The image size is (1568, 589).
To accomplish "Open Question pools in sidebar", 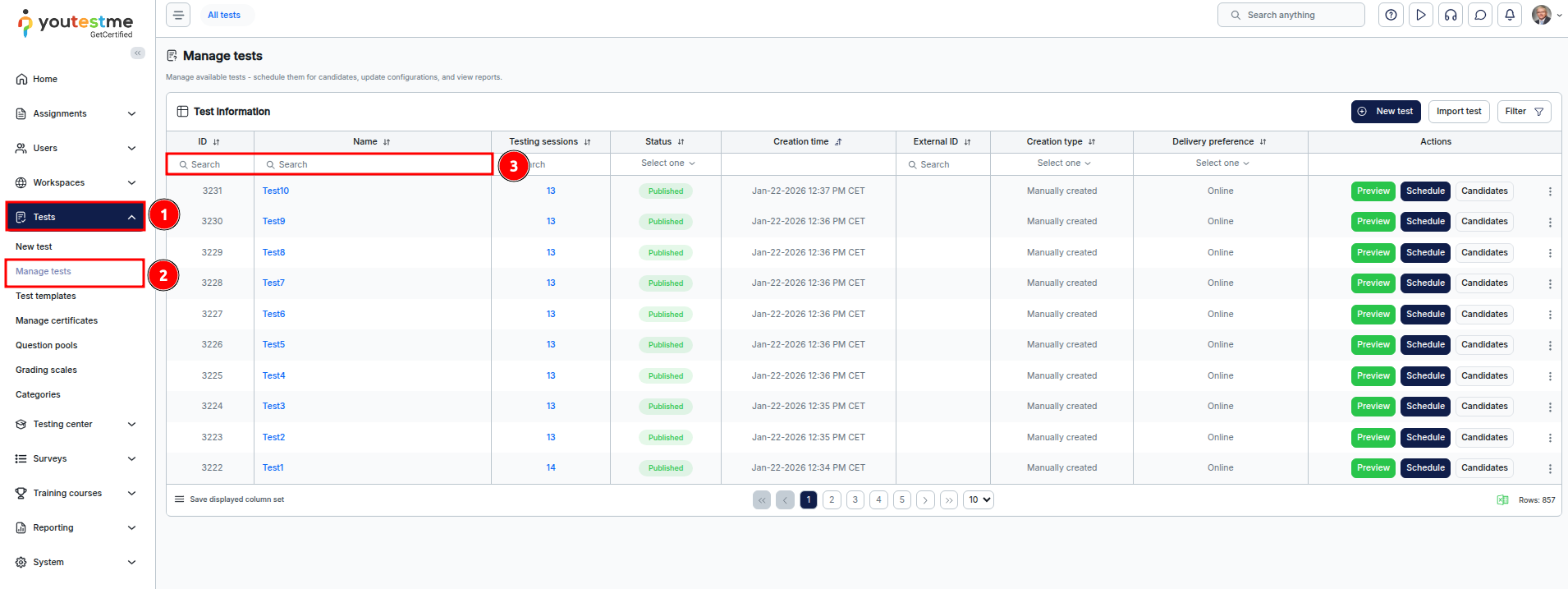I will [47, 345].
